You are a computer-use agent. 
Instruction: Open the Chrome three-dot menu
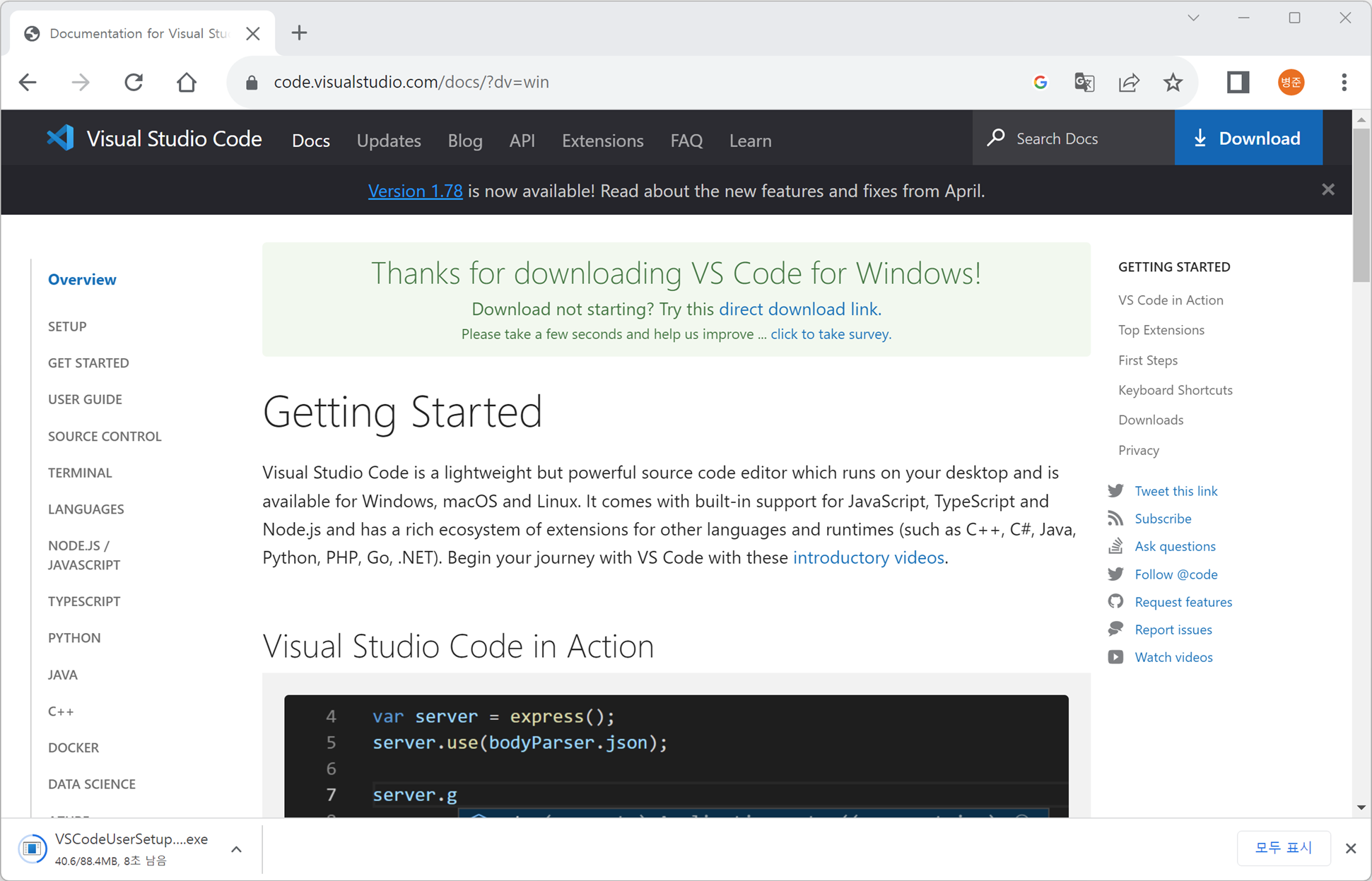1344,82
